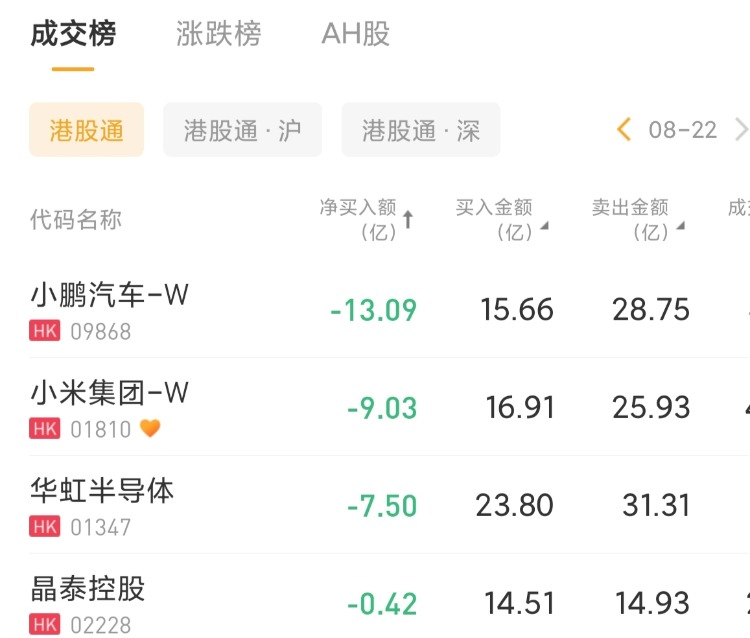Switch to the 成交榜 tab

(x=73, y=34)
